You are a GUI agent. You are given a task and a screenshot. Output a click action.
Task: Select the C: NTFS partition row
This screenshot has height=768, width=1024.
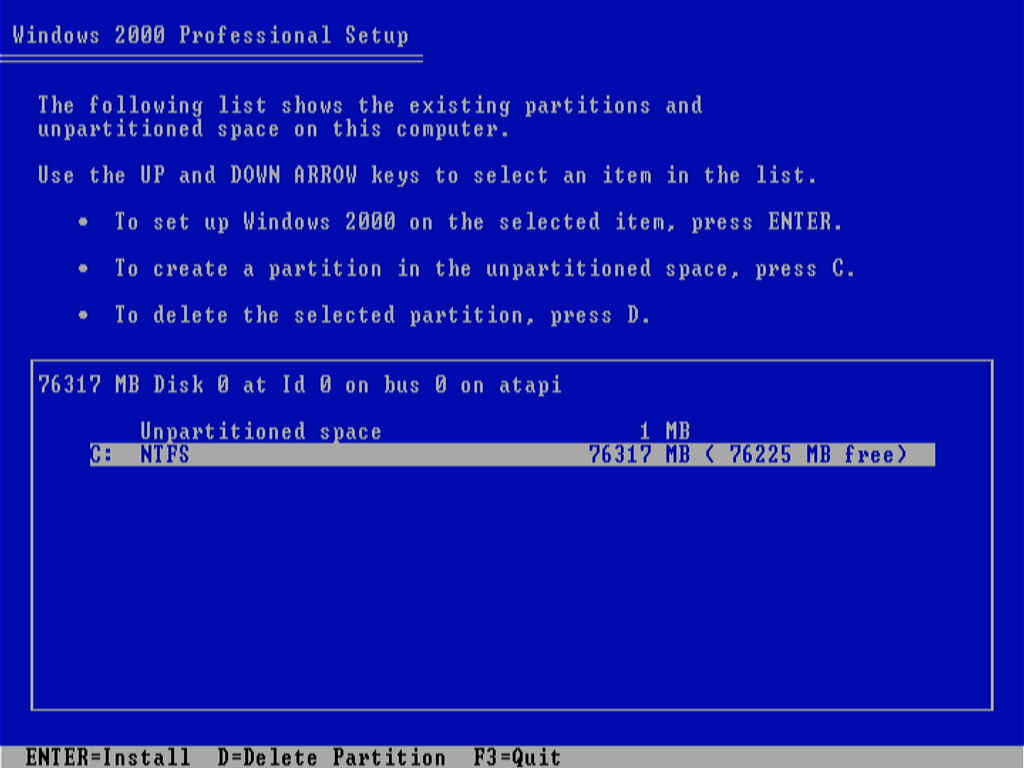[512, 455]
